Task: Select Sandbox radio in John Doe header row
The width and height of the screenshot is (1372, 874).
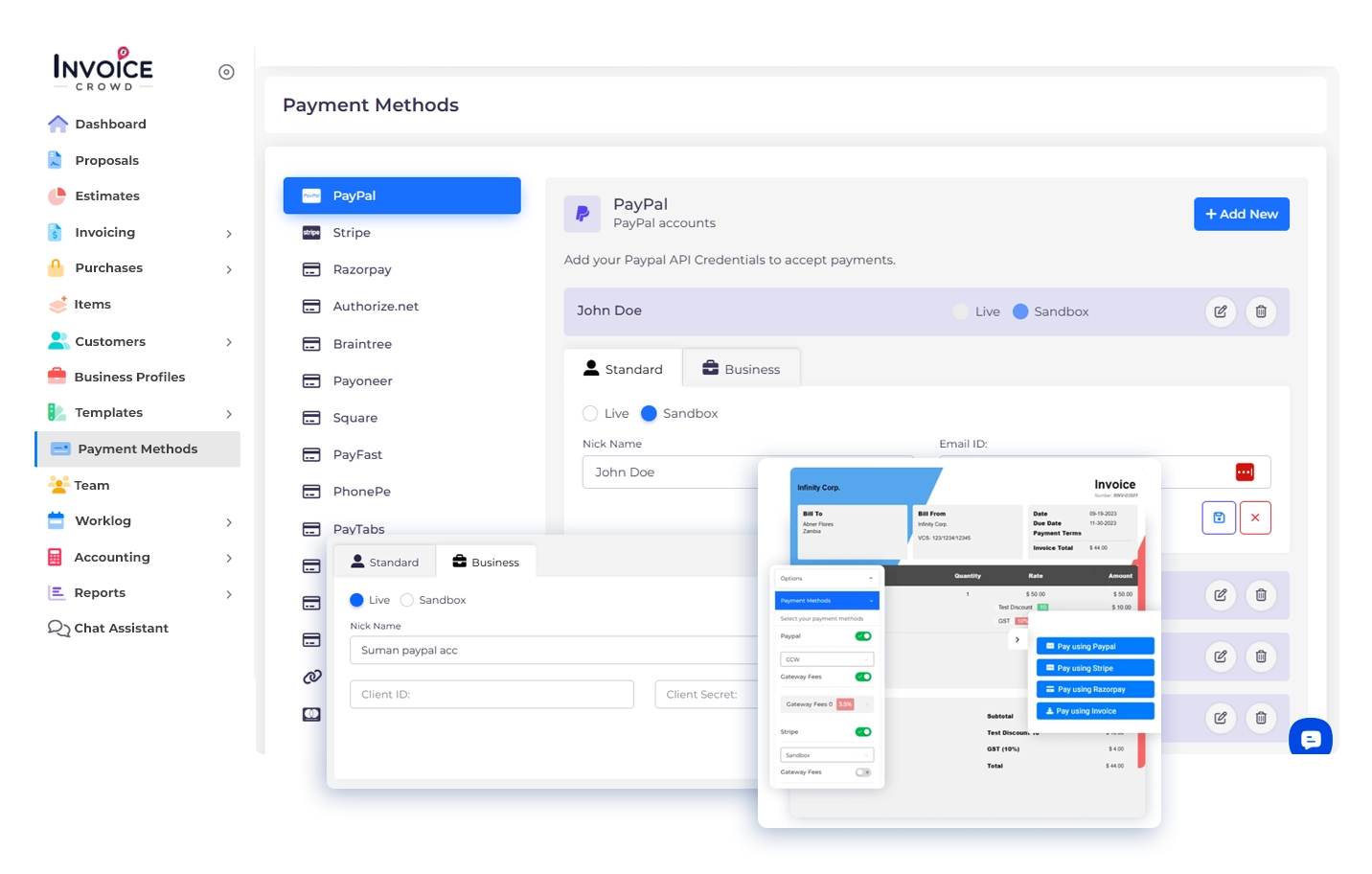Action: pyautogui.click(x=1020, y=311)
